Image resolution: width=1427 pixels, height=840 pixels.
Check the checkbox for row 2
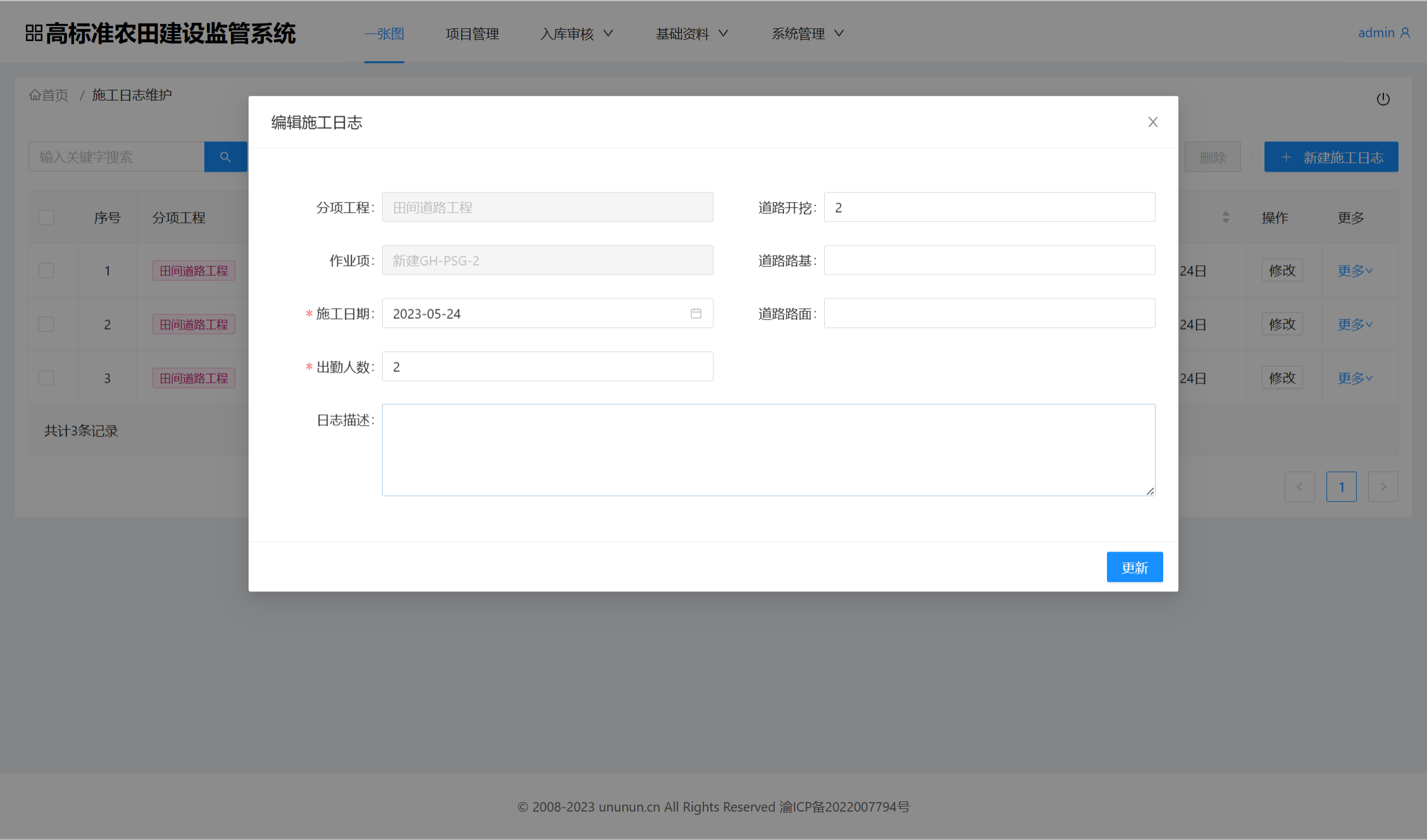click(46, 324)
